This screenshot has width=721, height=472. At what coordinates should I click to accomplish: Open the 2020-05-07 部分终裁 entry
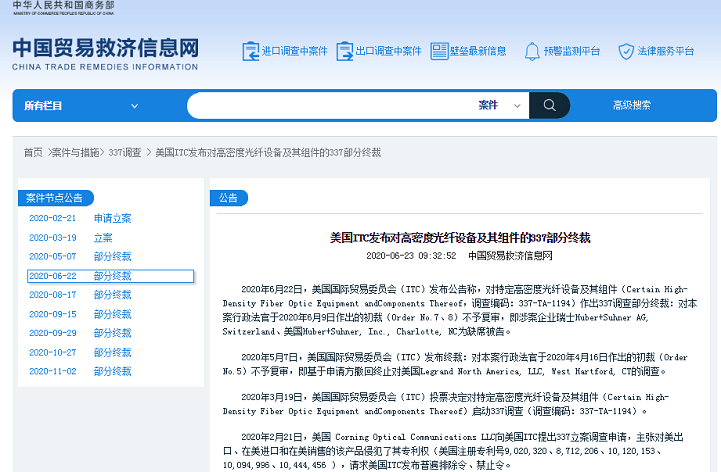click(80, 256)
